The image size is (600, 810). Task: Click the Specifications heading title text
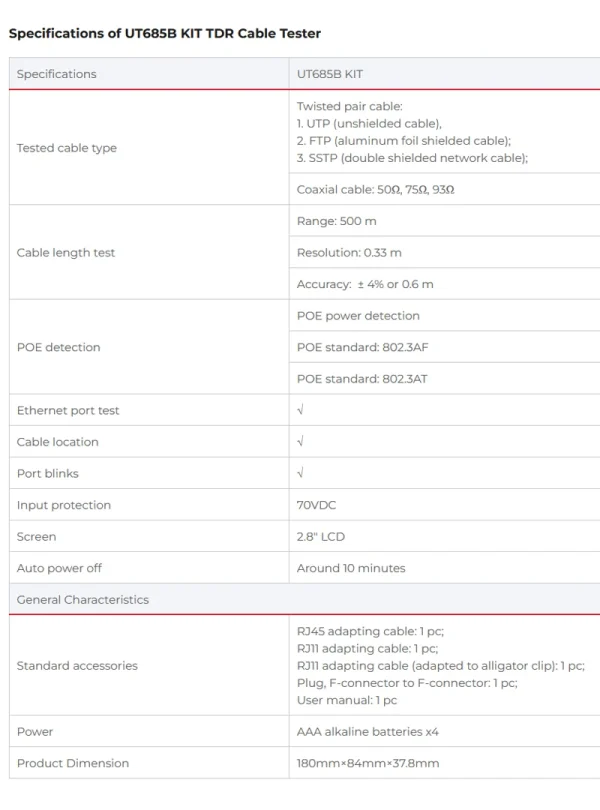[164, 34]
